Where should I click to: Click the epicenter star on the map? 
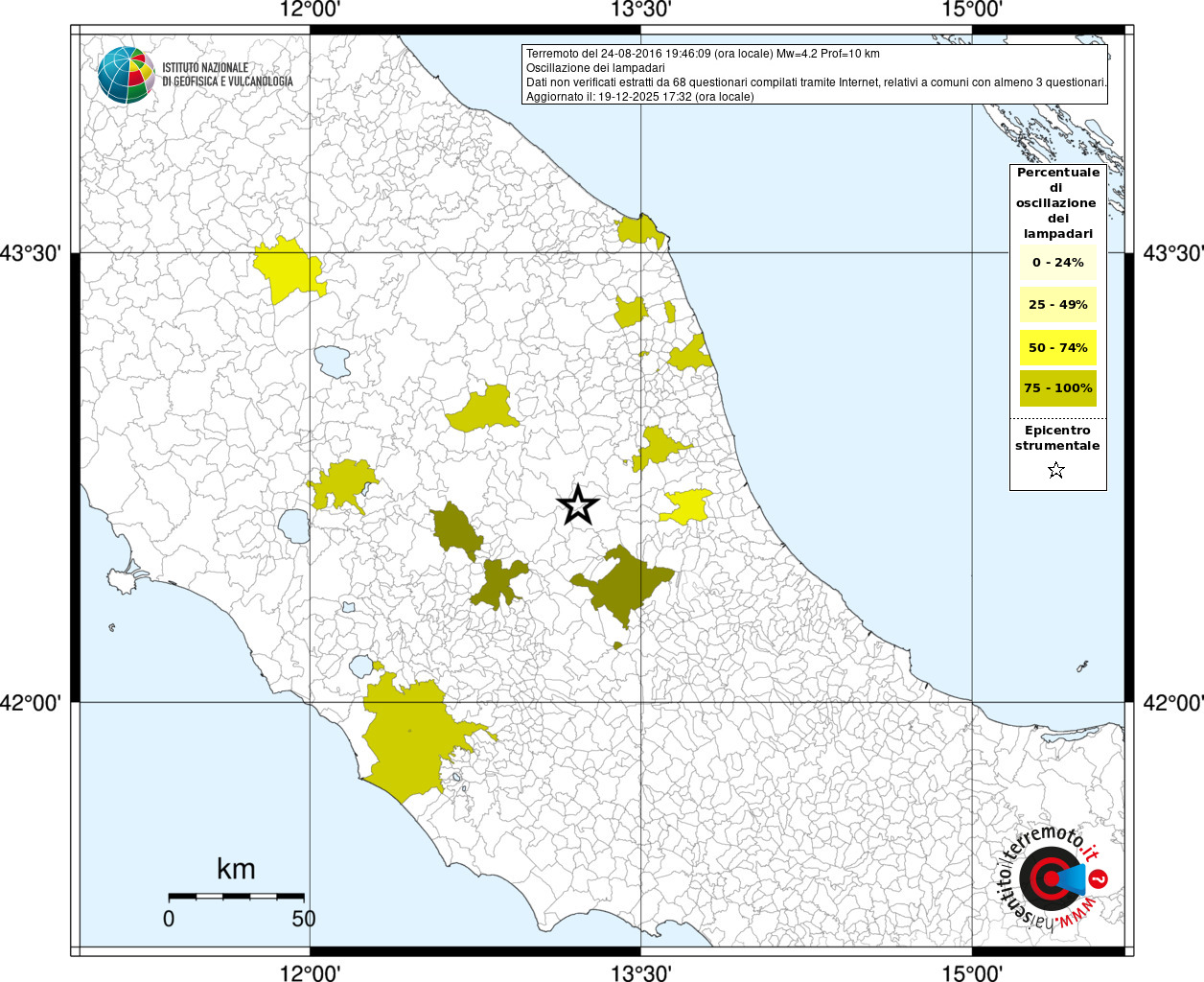(x=577, y=504)
